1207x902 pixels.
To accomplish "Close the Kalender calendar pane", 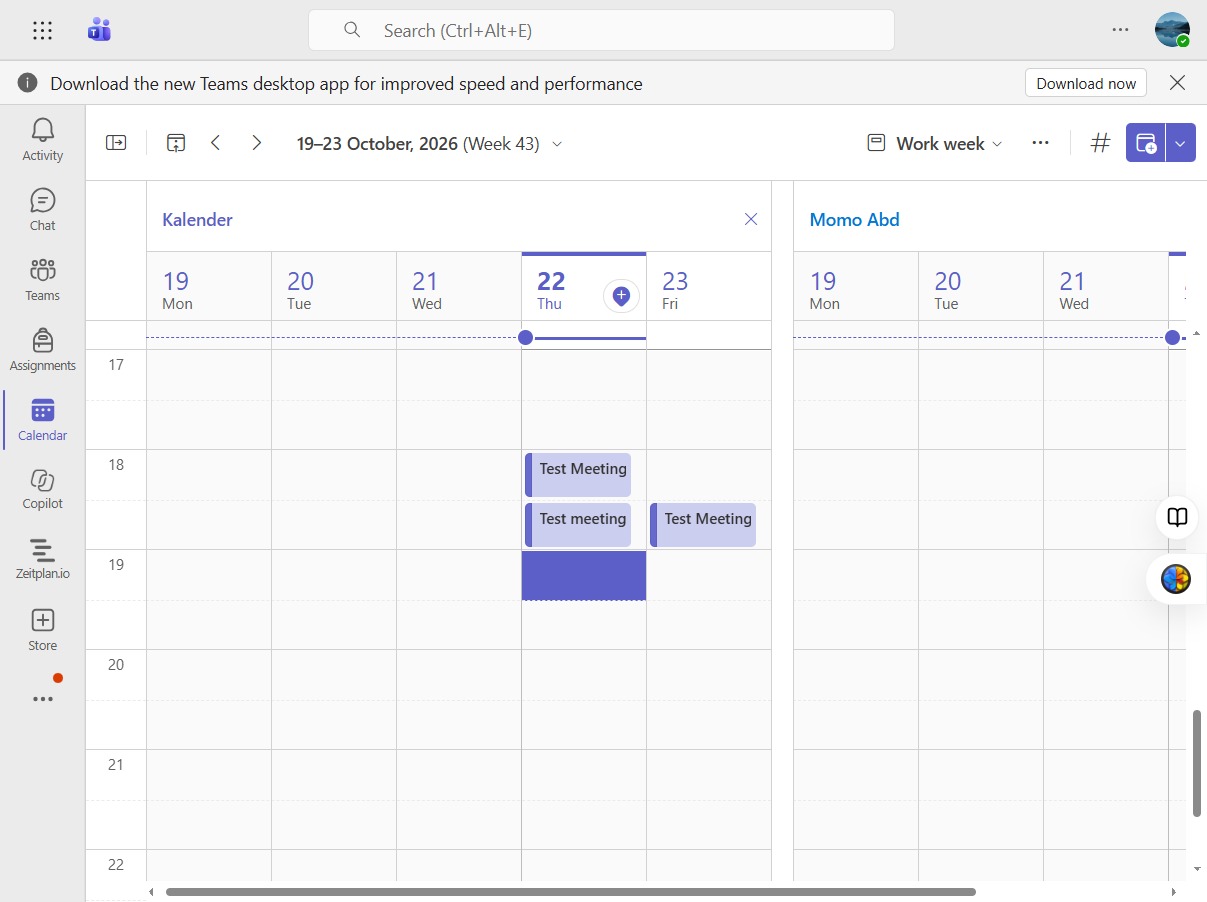I will tap(751, 219).
